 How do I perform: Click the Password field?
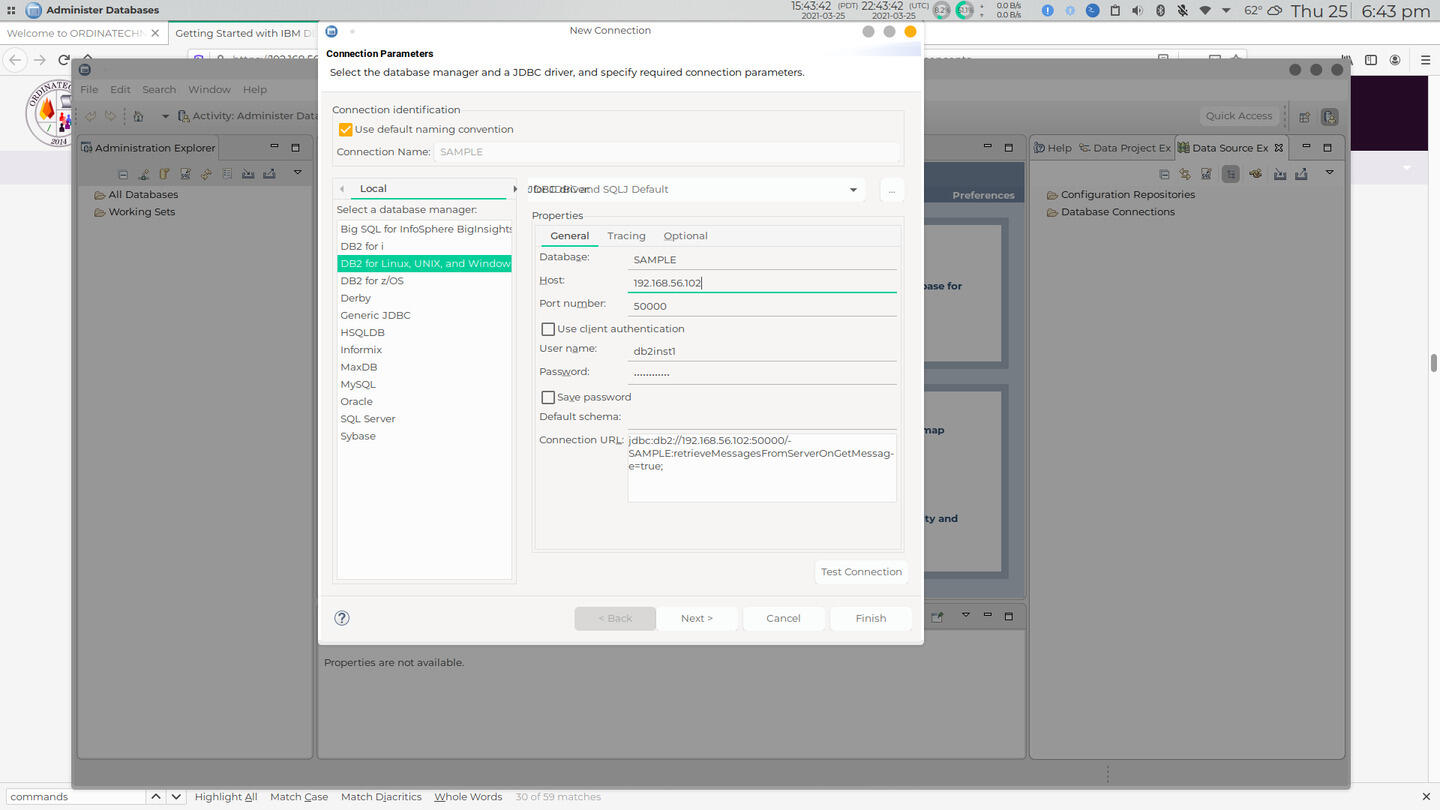pyautogui.click(x=762, y=373)
